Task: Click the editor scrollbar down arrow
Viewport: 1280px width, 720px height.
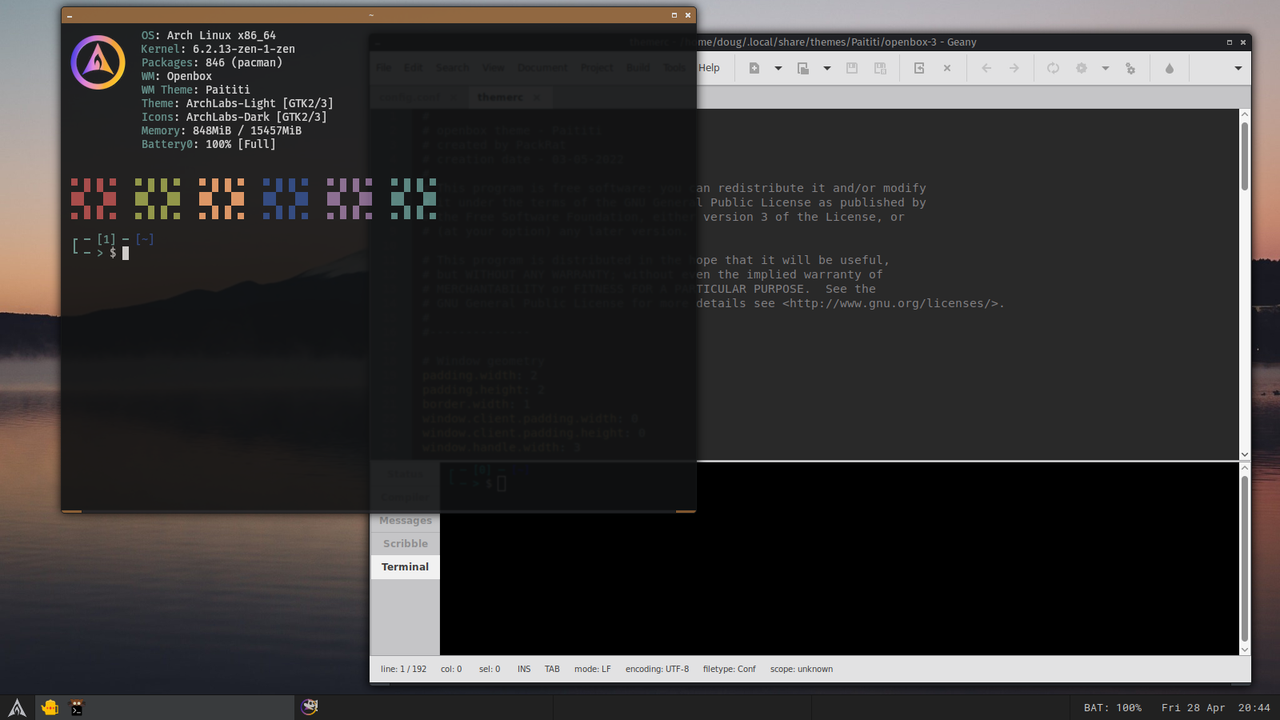Action: point(1245,454)
